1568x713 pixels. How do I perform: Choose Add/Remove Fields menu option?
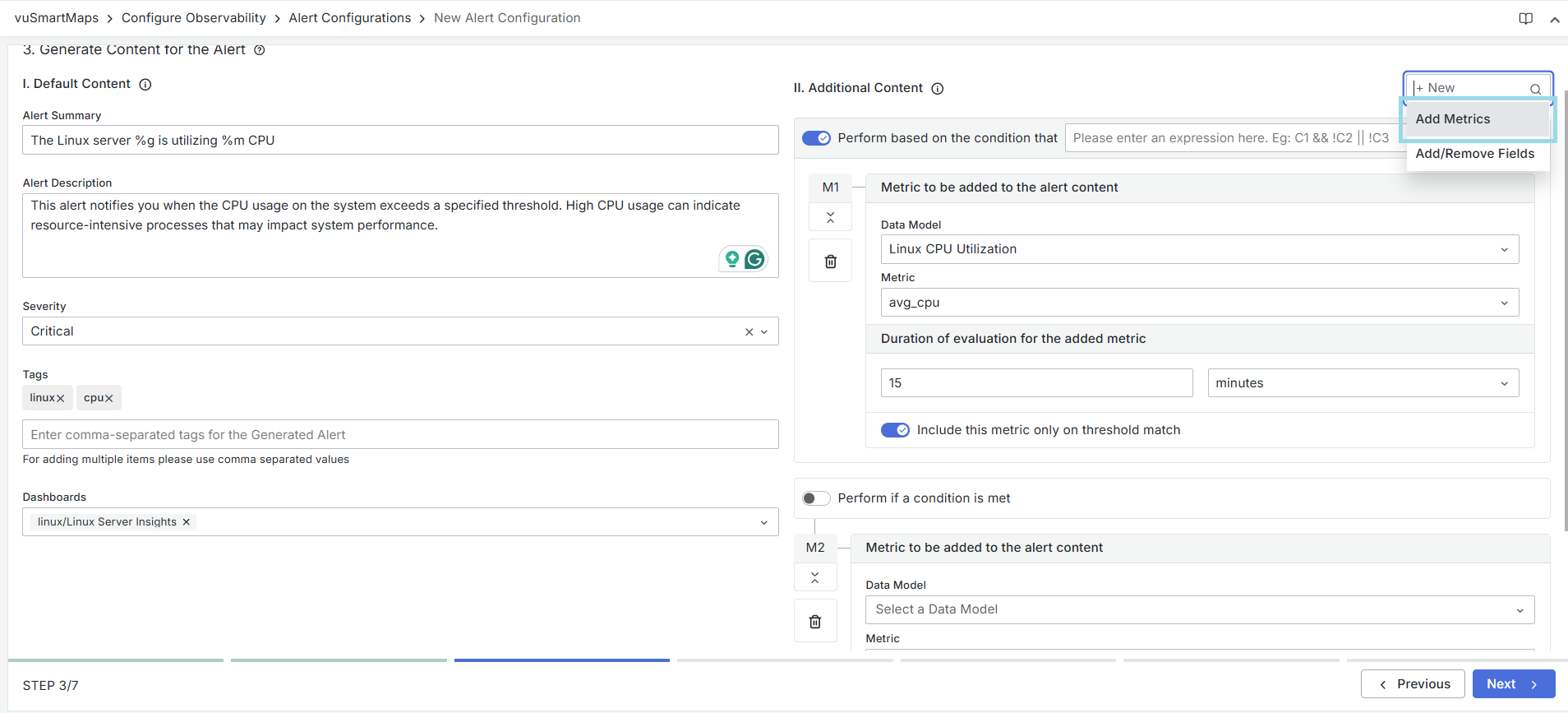[1474, 154]
